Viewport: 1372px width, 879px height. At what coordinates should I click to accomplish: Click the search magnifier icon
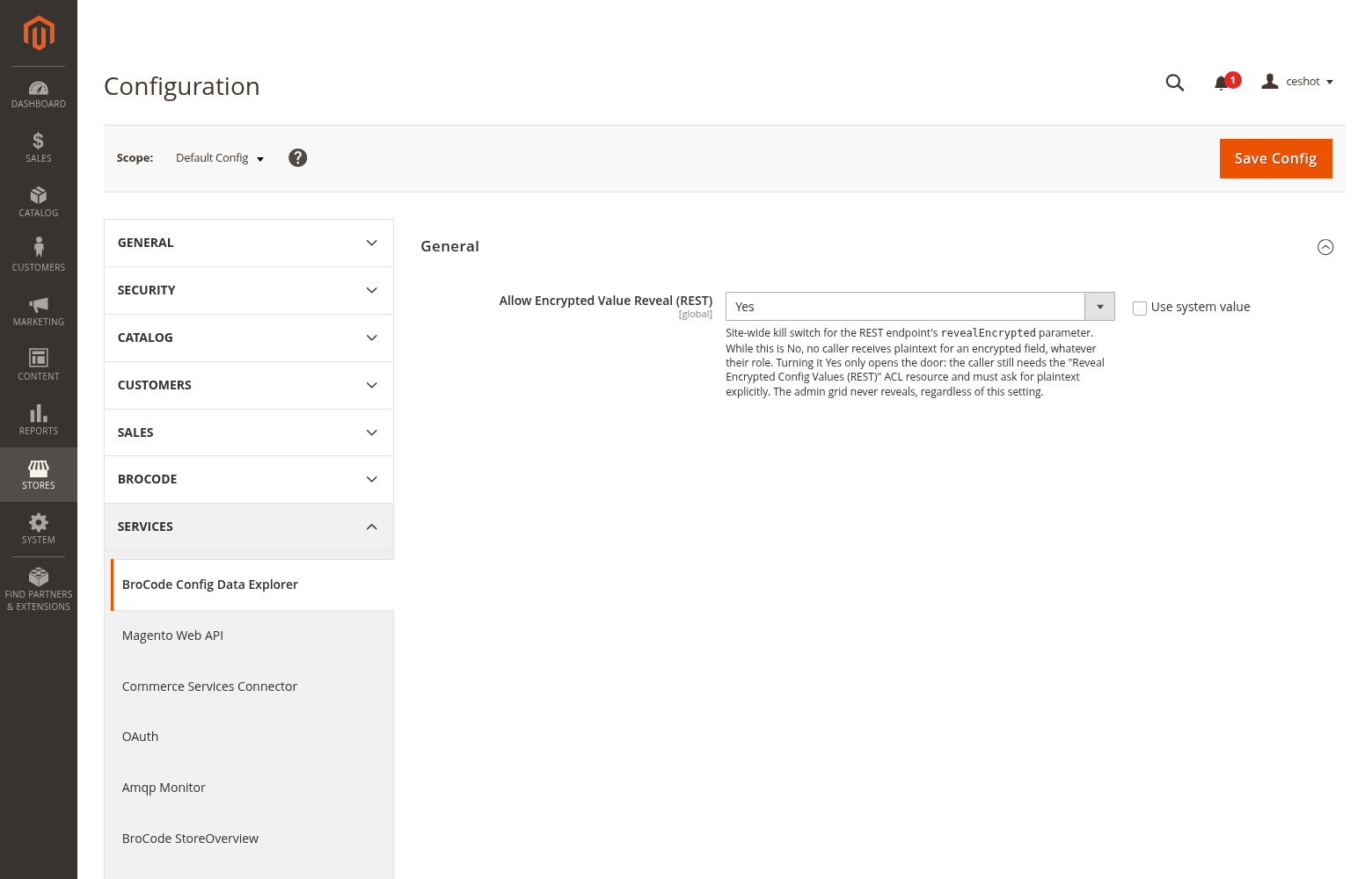(x=1175, y=83)
